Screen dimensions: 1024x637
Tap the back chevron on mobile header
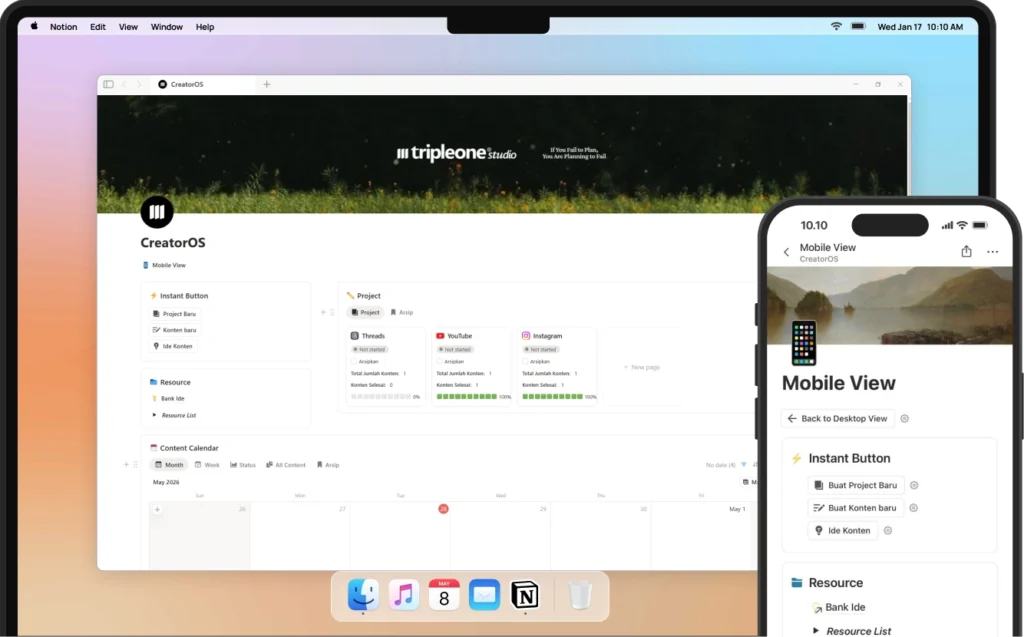(x=786, y=252)
